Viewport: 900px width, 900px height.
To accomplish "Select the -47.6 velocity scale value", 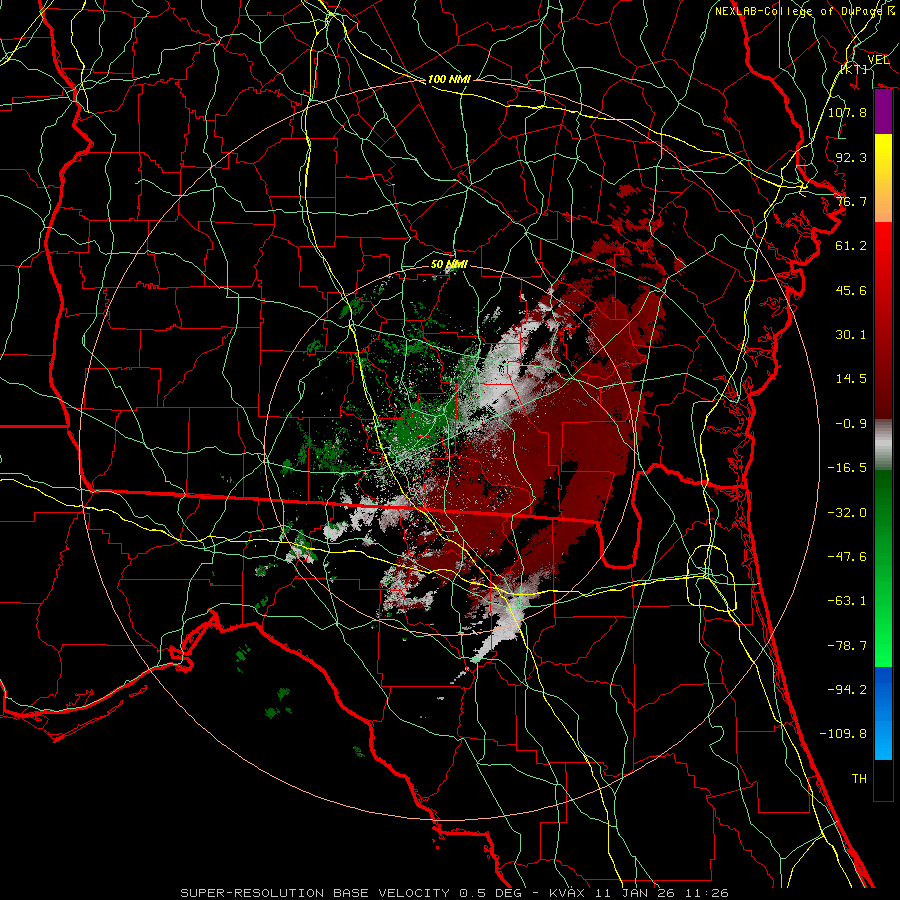I will (847, 557).
